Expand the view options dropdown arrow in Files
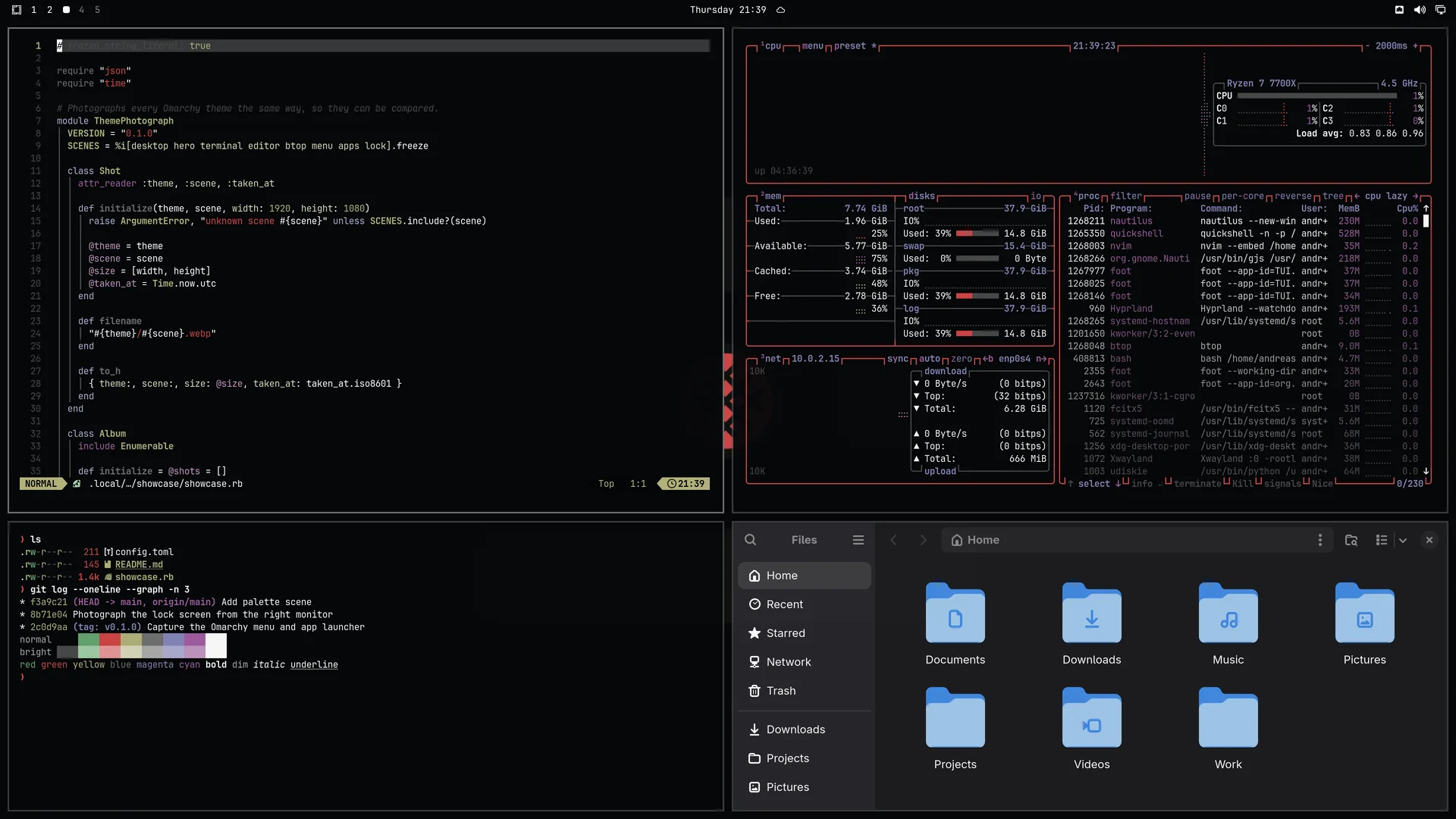The height and width of the screenshot is (819, 1456). (x=1403, y=541)
